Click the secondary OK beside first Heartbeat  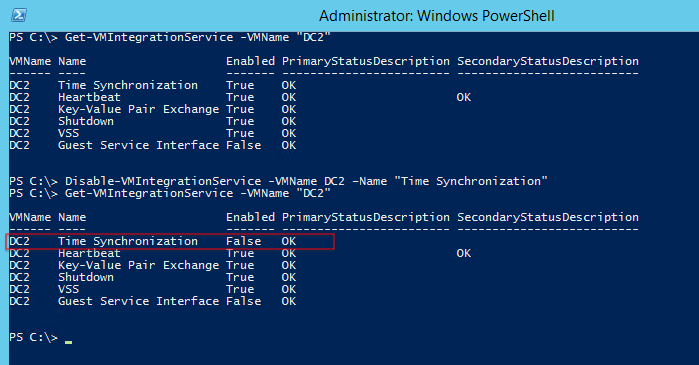464,97
